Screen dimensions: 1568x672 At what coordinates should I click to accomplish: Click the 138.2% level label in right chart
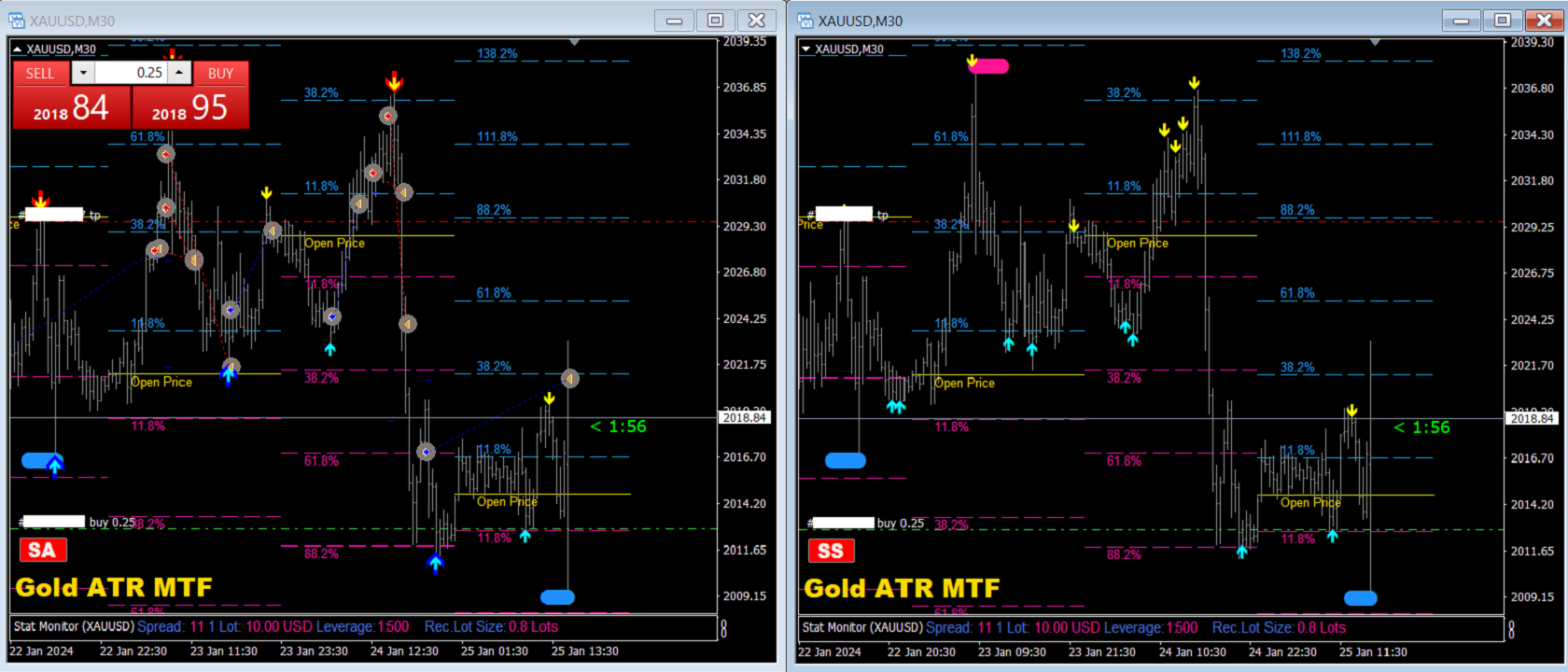tap(1301, 54)
